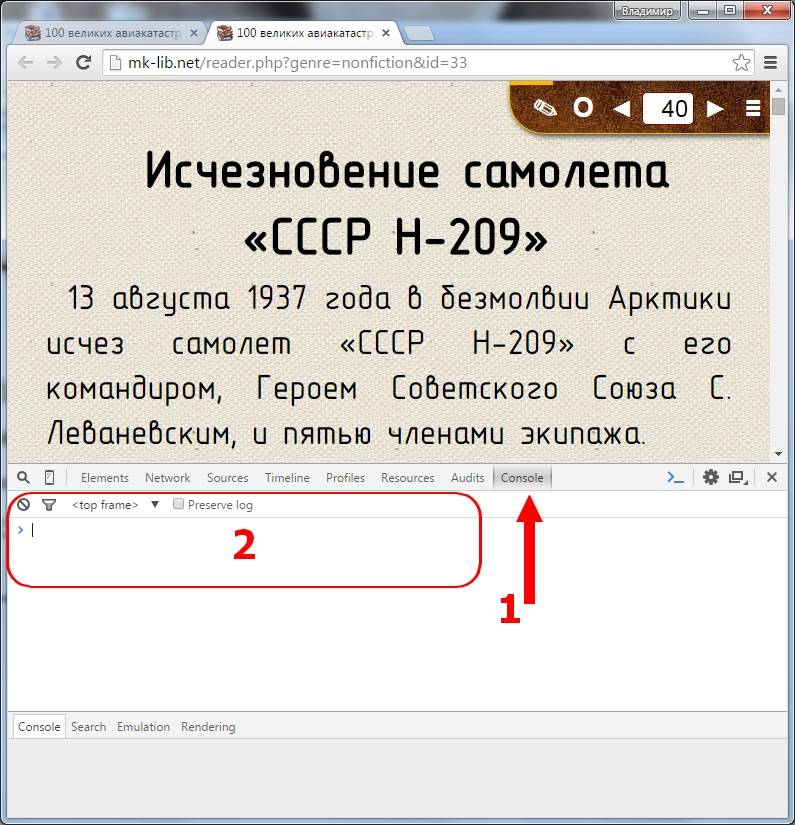Image resolution: width=795 pixels, height=825 pixels.
Task: Click the reader's circle O icon
Action: coord(583,108)
